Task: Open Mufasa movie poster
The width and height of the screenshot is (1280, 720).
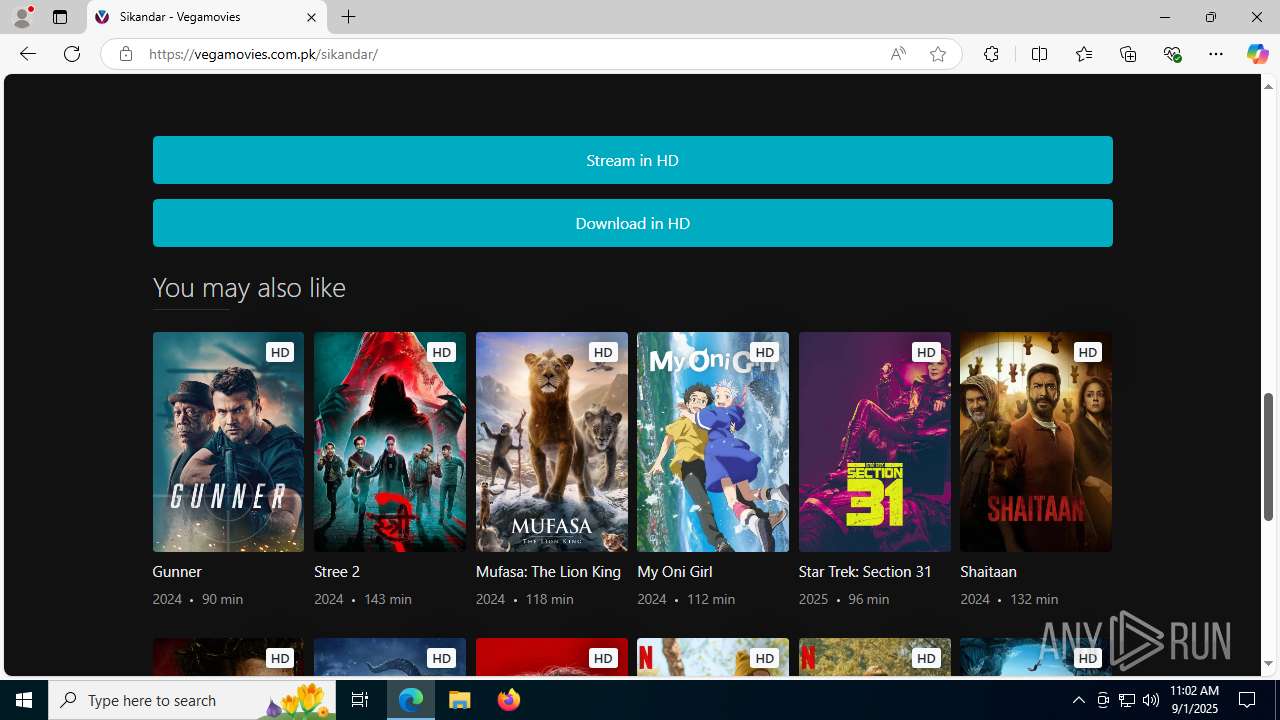Action: pos(552,442)
